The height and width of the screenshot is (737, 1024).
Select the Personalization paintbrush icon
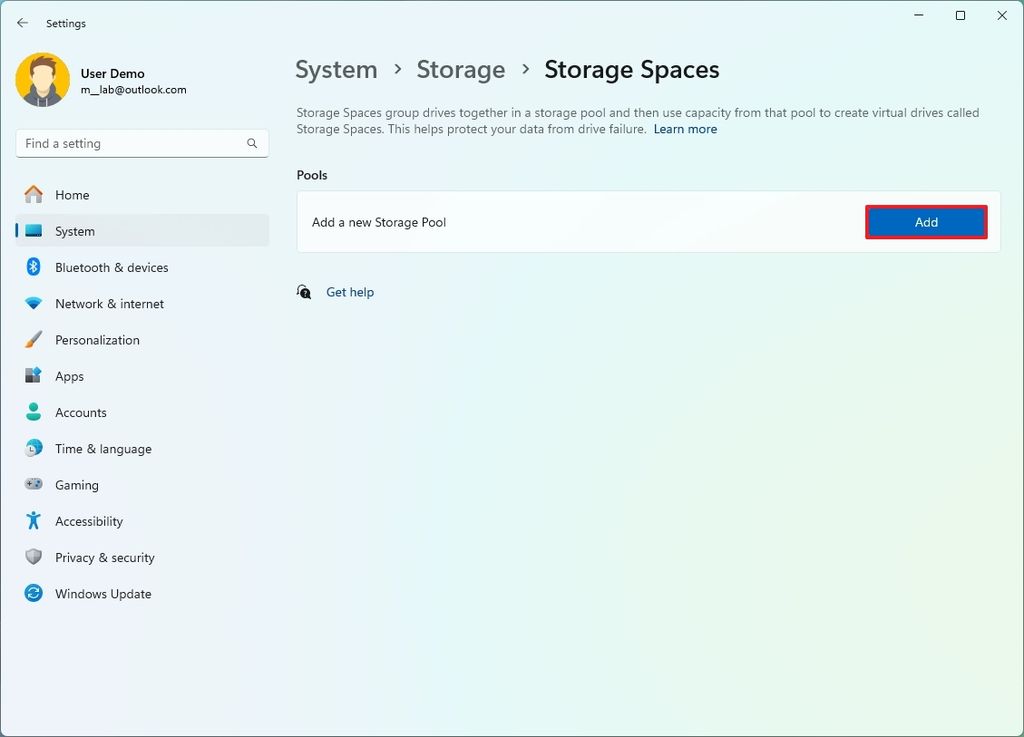34,340
